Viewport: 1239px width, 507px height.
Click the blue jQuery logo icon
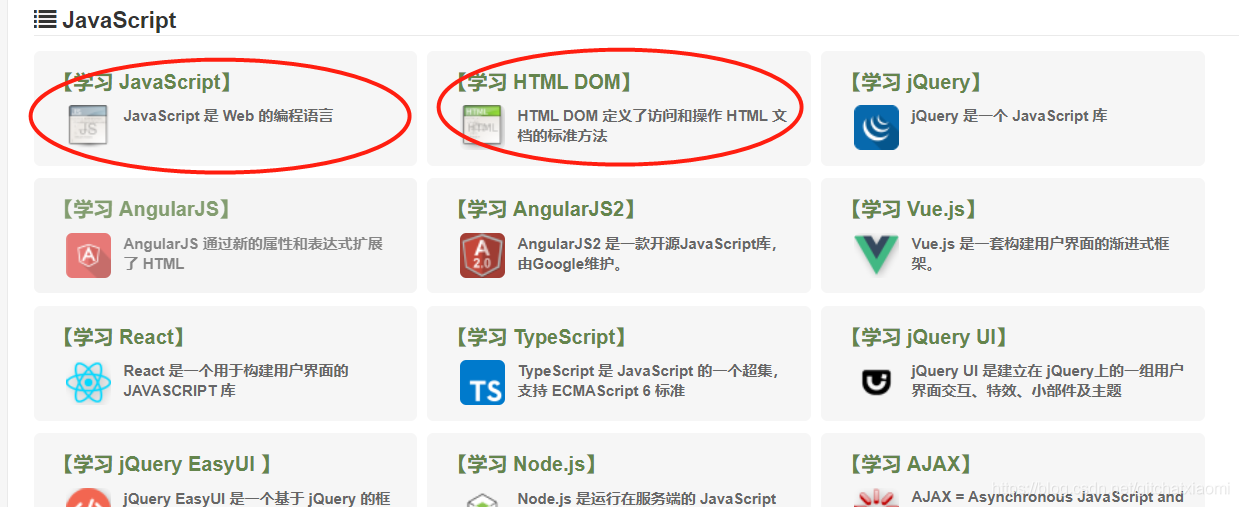[x=876, y=127]
